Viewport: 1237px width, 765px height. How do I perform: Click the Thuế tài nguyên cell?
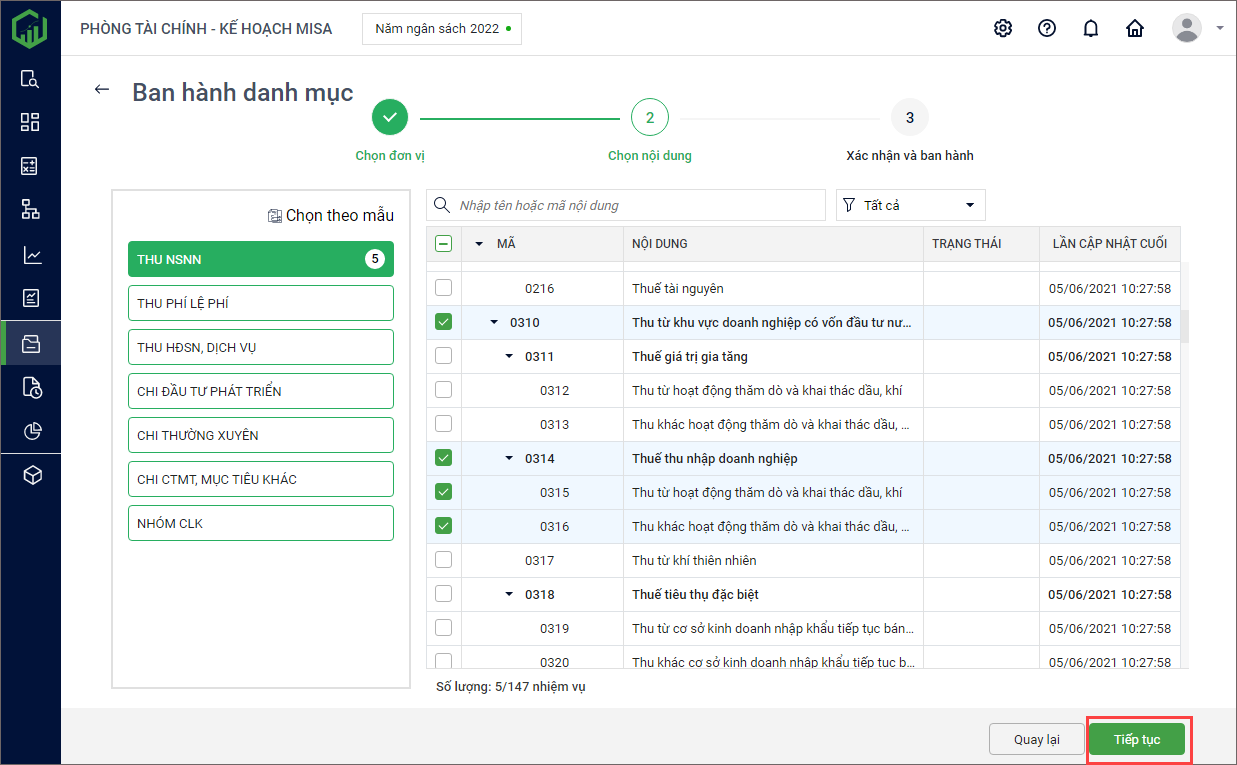[773, 288]
